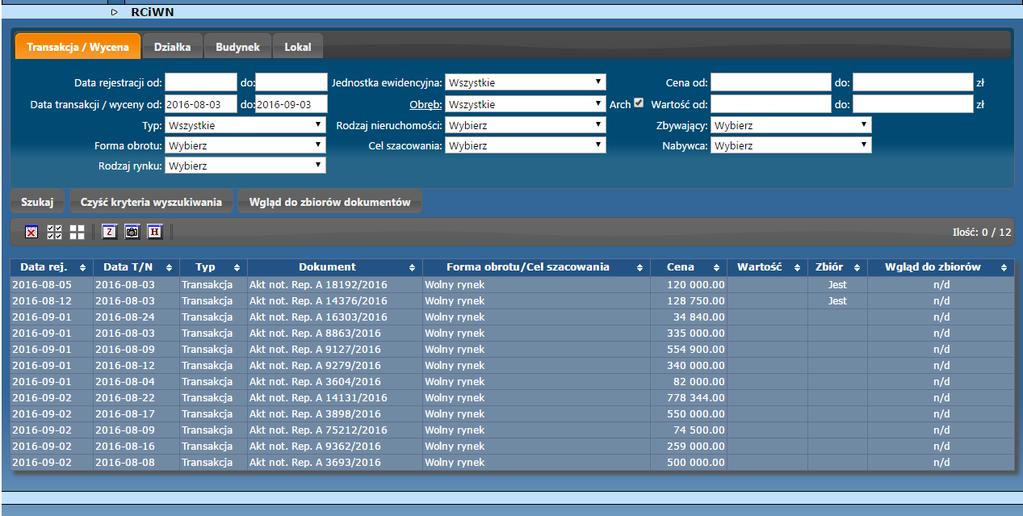Sort by the Data T/N column arrows

tap(169, 267)
